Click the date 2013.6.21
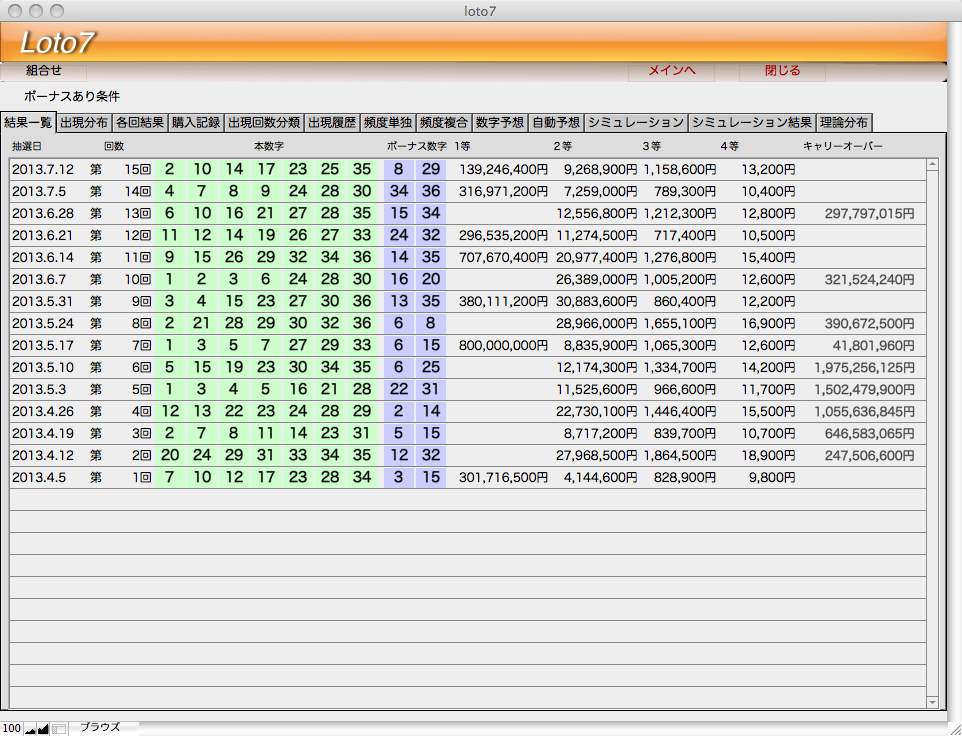The height and width of the screenshot is (736, 962). (x=43, y=236)
